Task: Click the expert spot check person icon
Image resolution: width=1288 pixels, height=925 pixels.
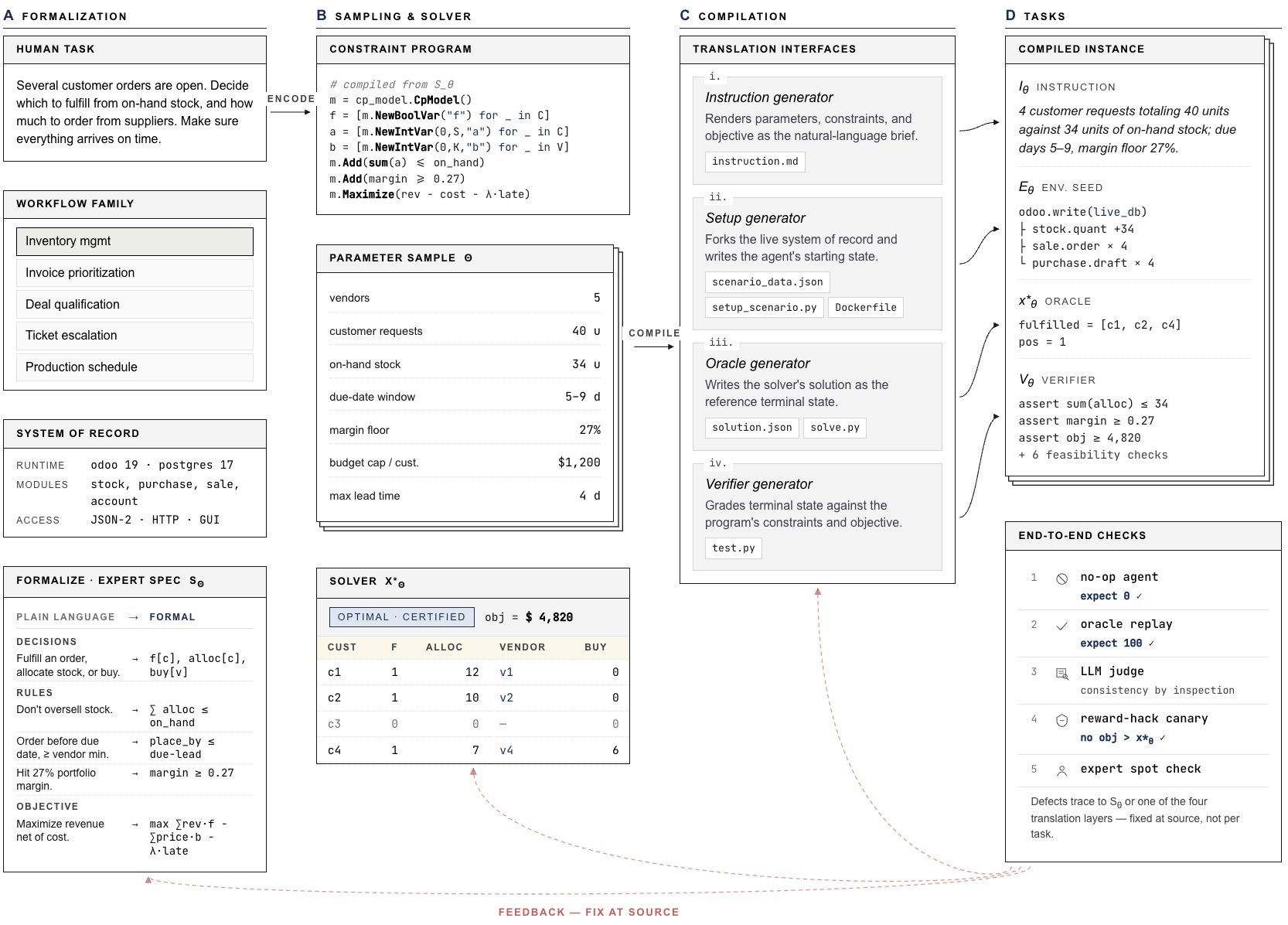Action: click(1061, 770)
